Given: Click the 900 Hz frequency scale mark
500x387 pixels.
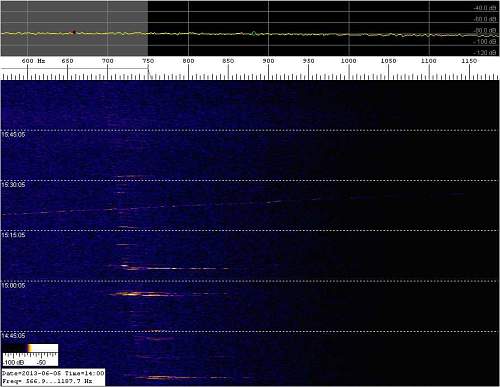Looking at the screenshot, I should [268, 61].
